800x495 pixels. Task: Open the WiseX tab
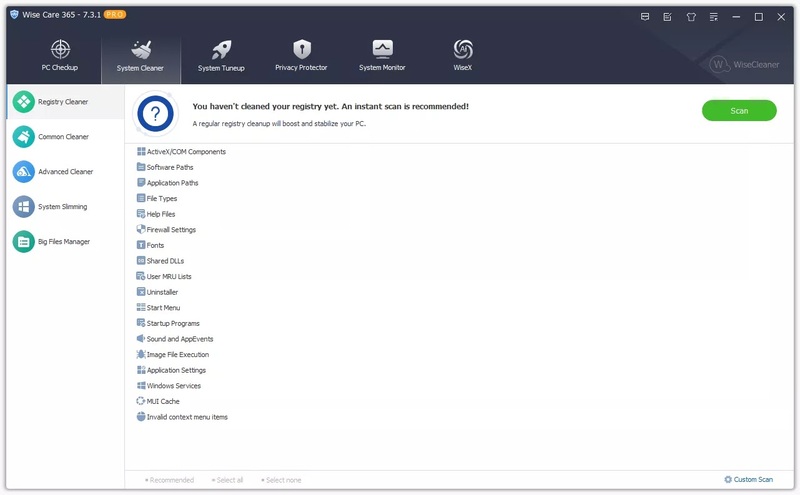[x=463, y=55]
